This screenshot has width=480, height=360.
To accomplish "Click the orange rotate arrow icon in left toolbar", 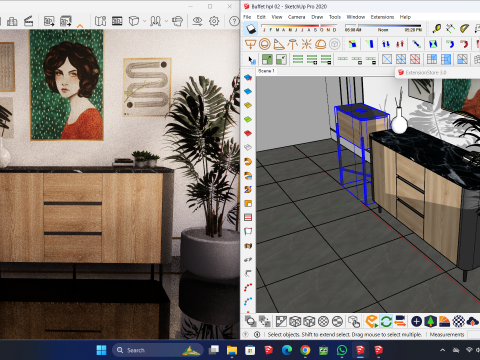I will [248, 162].
